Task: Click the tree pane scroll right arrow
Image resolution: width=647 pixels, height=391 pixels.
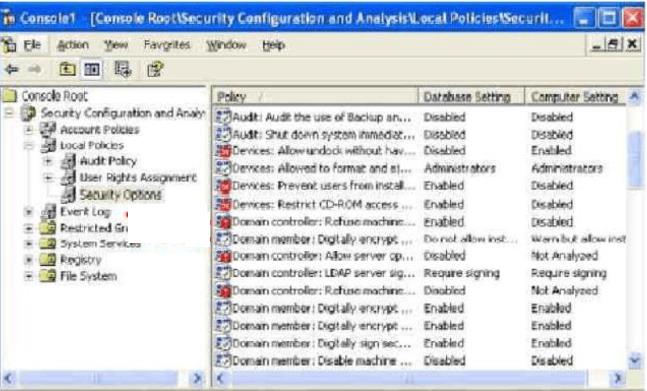Action: [x=197, y=378]
